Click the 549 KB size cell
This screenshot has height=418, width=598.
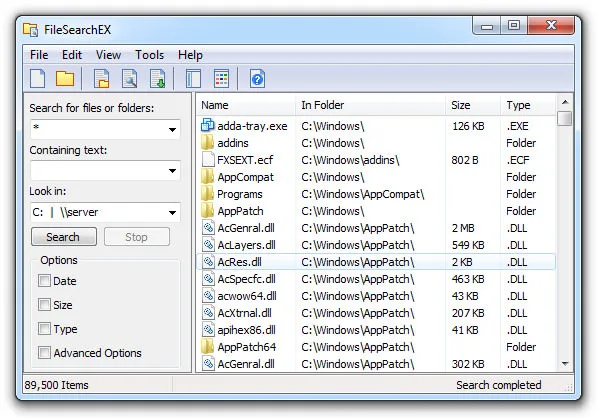coord(468,245)
